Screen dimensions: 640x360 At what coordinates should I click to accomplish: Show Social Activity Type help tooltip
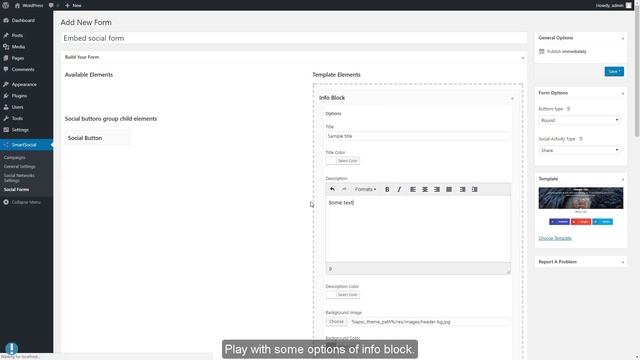coord(581,139)
